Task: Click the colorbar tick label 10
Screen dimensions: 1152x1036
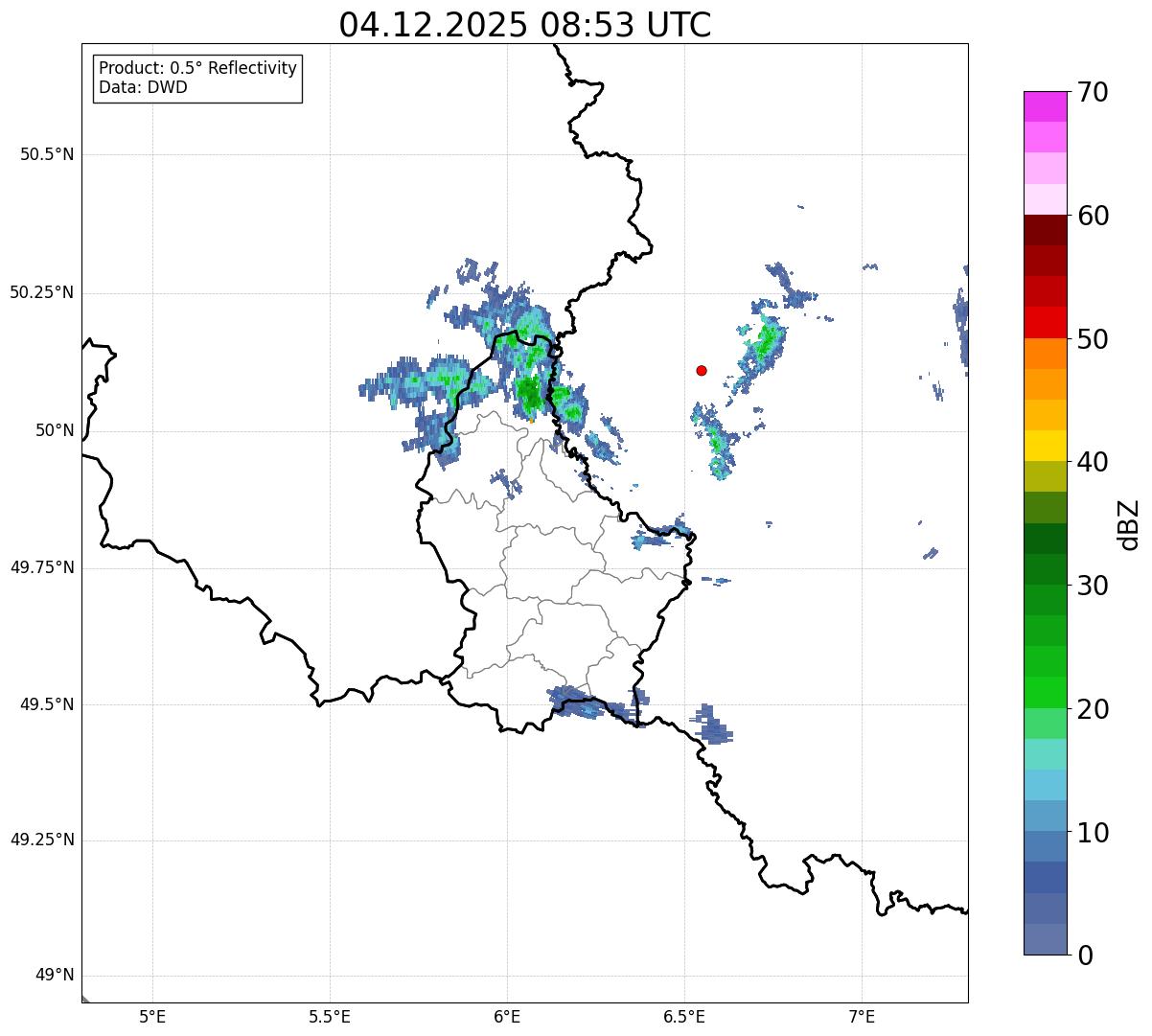Action: click(x=1093, y=832)
